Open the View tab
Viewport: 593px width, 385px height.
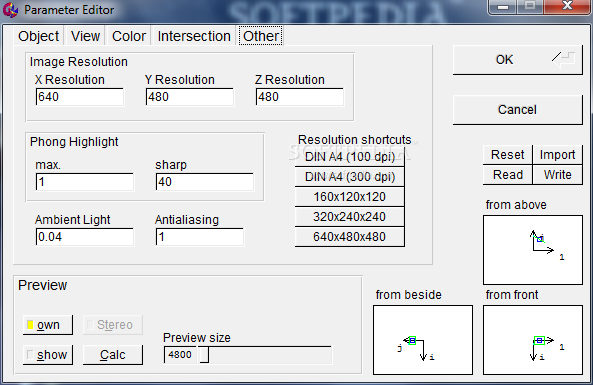coord(85,36)
